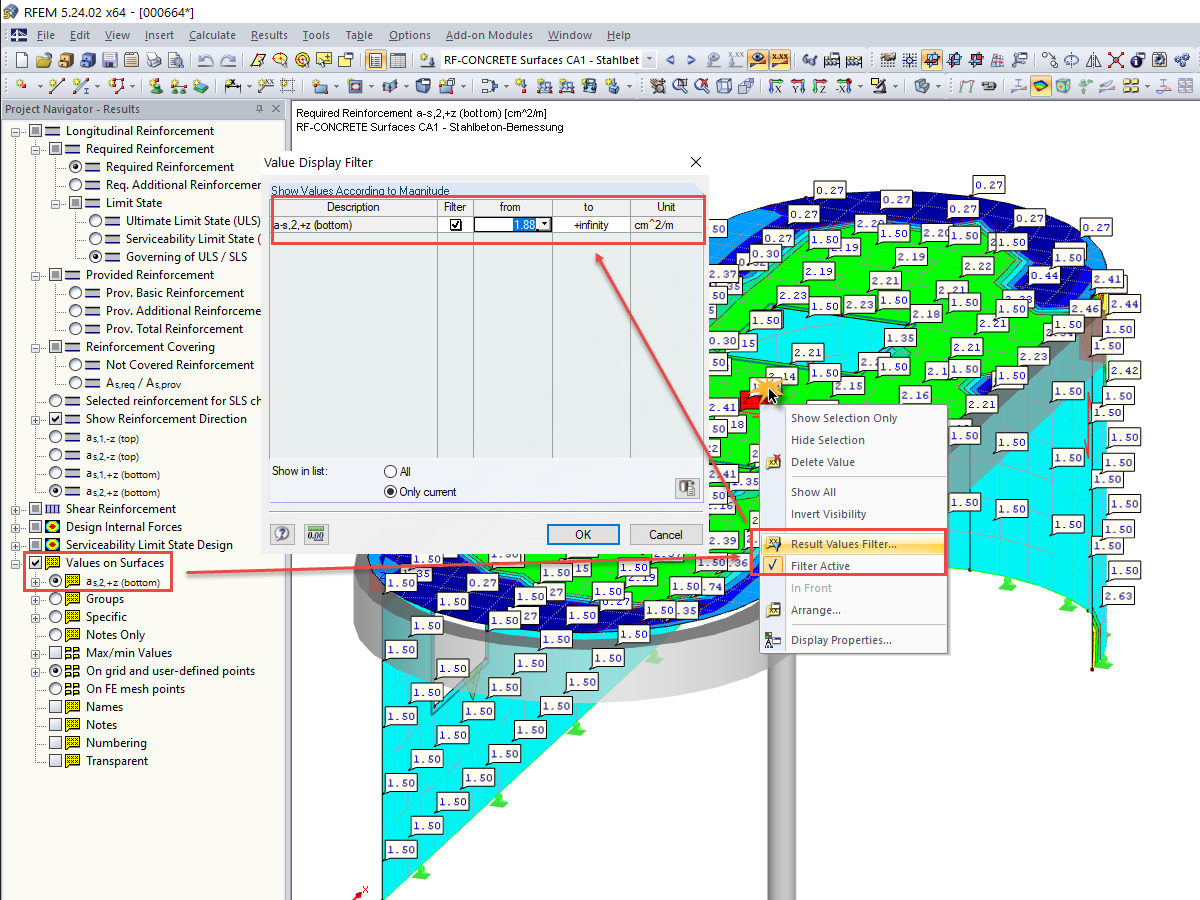Screen dimensions: 1200x900
Task: Close the Value Display Filter dialog
Action: (696, 162)
